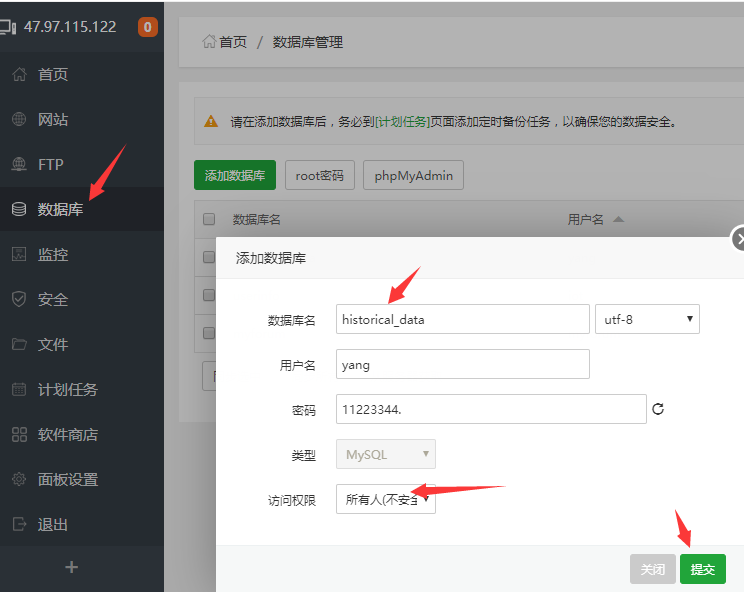Click the server IP 47.97.115.122
This screenshot has width=744, height=592.
(70, 27)
